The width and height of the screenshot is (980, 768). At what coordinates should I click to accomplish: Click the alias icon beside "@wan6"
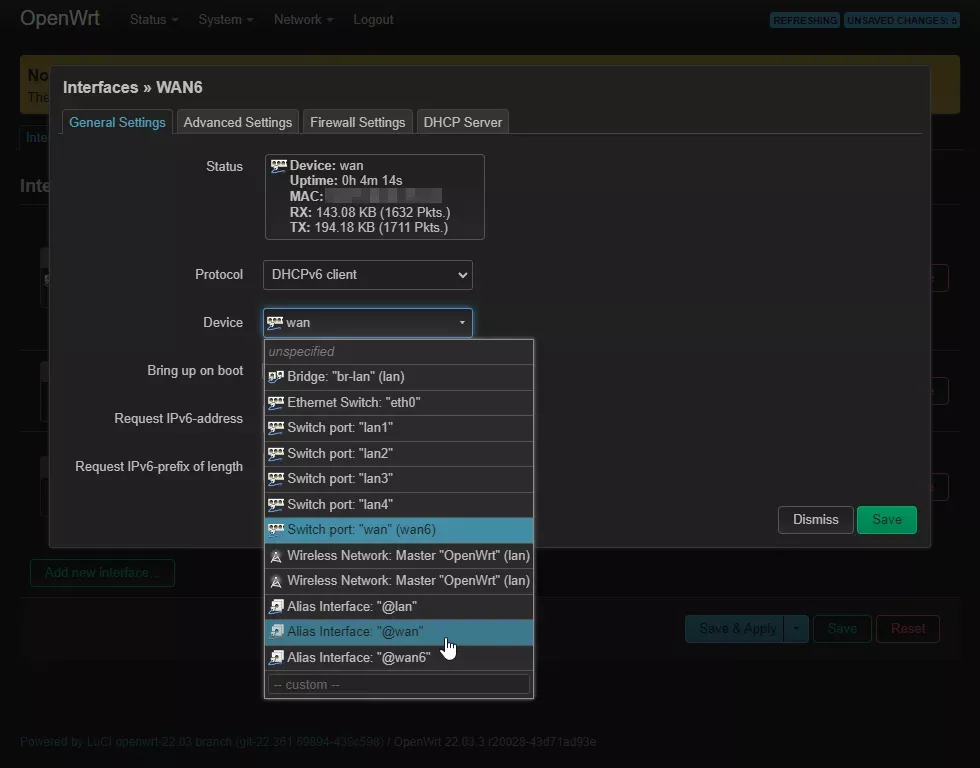276,657
